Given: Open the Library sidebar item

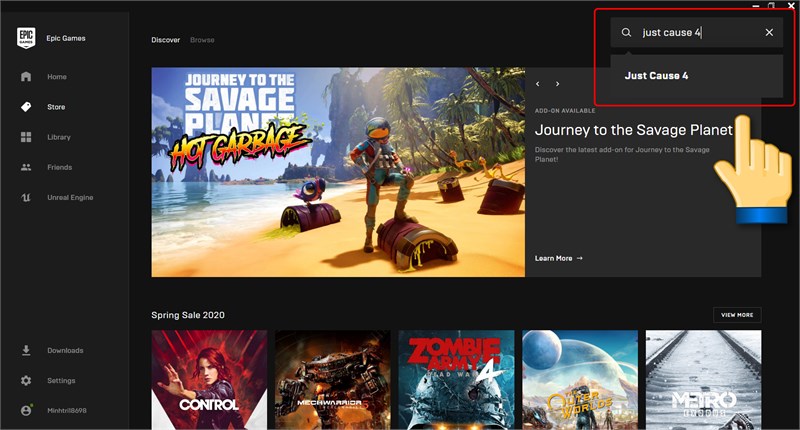Looking at the screenshot, I should click(x=59, y=137).
